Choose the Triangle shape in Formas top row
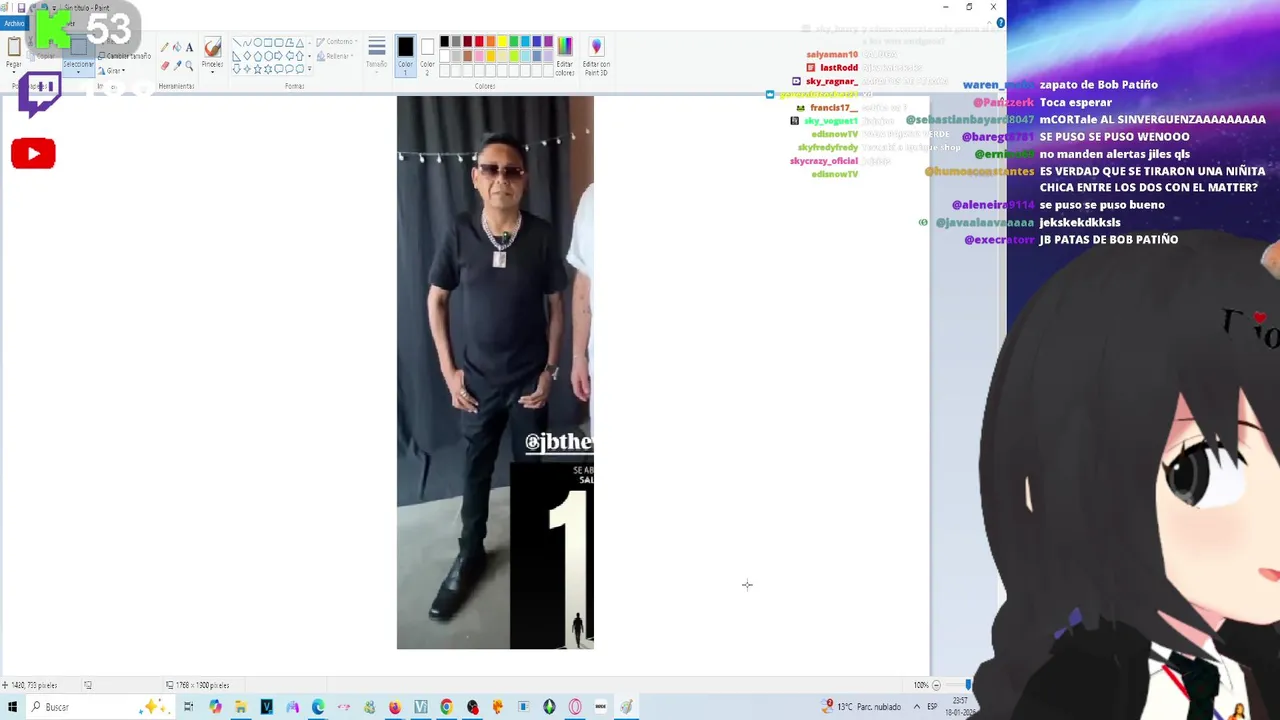 pos(300,43)
